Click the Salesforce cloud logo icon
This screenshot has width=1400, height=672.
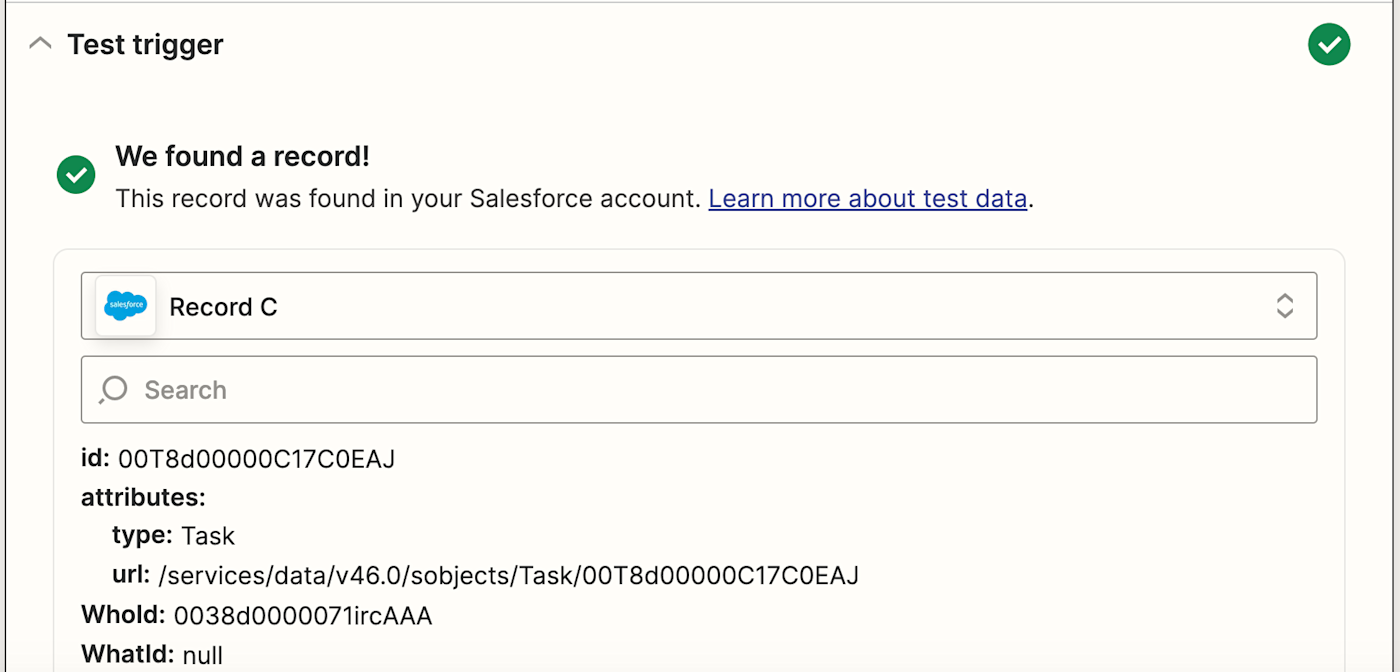(126, 306)
